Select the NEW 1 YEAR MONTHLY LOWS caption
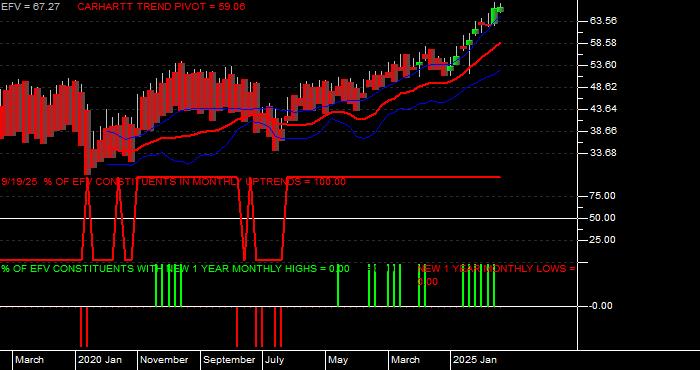This screenshot has width=700, height=370. tap(496, 275)
